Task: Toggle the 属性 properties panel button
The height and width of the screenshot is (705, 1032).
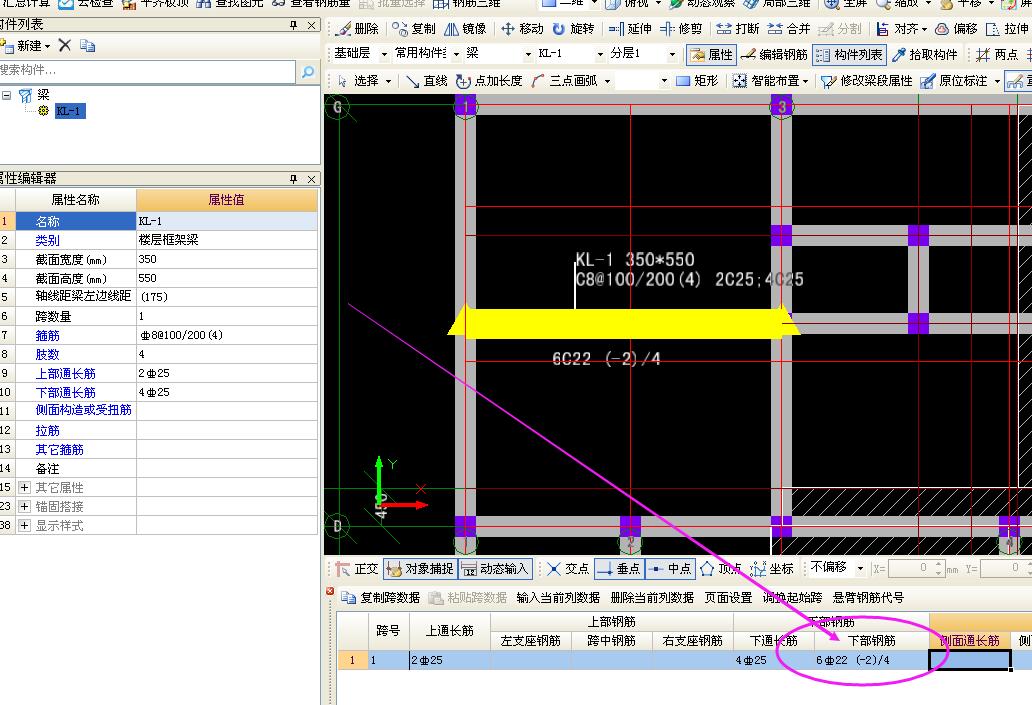Action: [x=711, y=55]
